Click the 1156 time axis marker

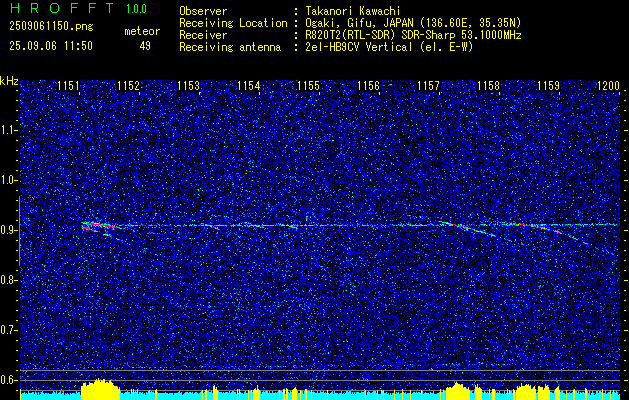368,86
